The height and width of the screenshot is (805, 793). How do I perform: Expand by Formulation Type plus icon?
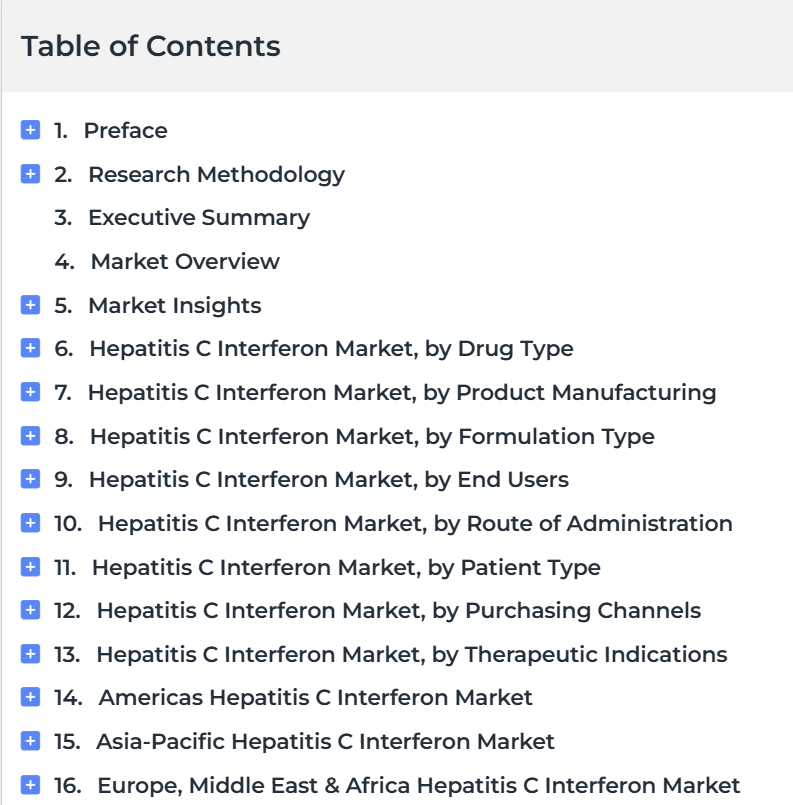coord(30,436)
